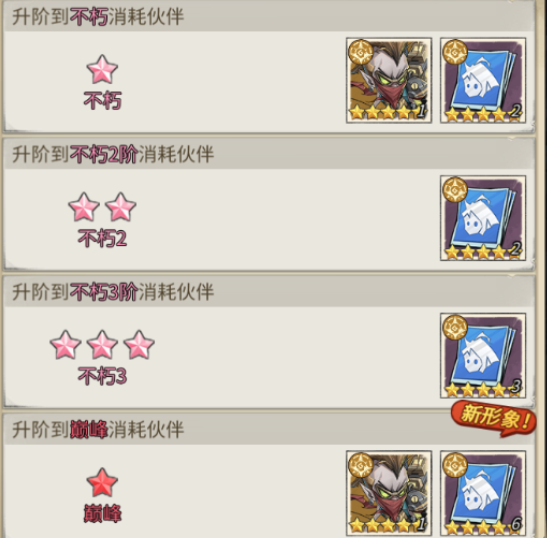Viewport: 547px width, 538px height.
Task: Tap the two pink stars above 不朽2
Action: tap(102, 207)
